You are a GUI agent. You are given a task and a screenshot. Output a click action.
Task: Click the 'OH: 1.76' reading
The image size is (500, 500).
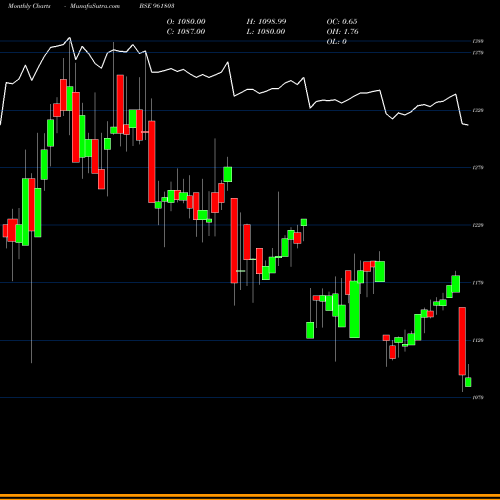[342, 32]
